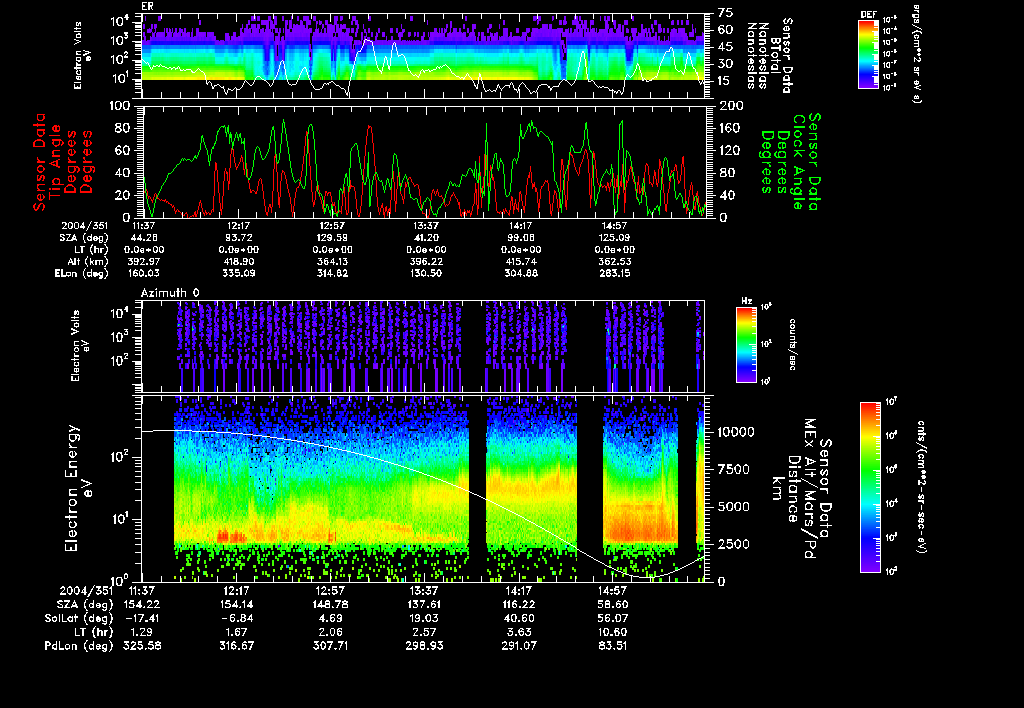Viewport: 1024px width, 708px height.
Task: Select the "ER" panel title
Action: pyautogui.click(x=148, y=7)
